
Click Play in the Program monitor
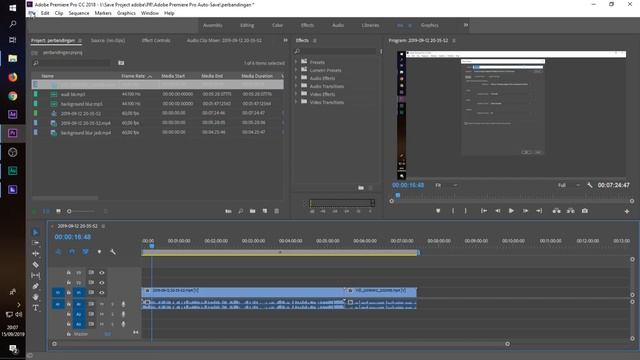511,211
